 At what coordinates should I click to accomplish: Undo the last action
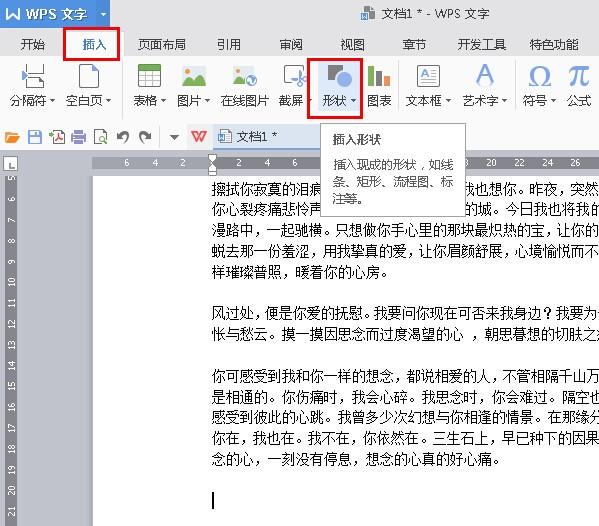point(123,137)
